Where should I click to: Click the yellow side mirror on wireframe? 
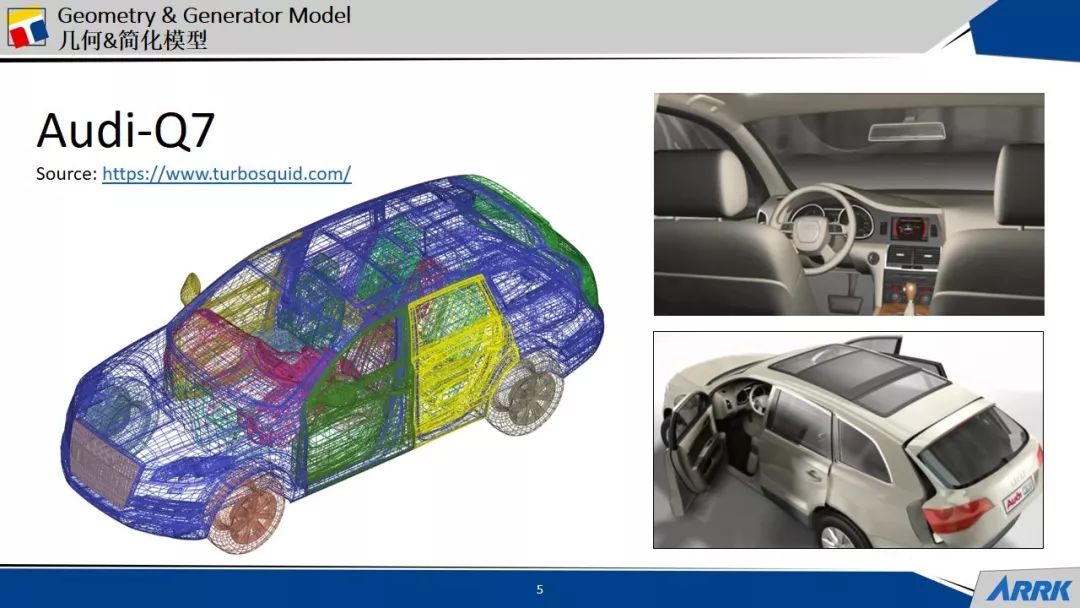[190, 286]
